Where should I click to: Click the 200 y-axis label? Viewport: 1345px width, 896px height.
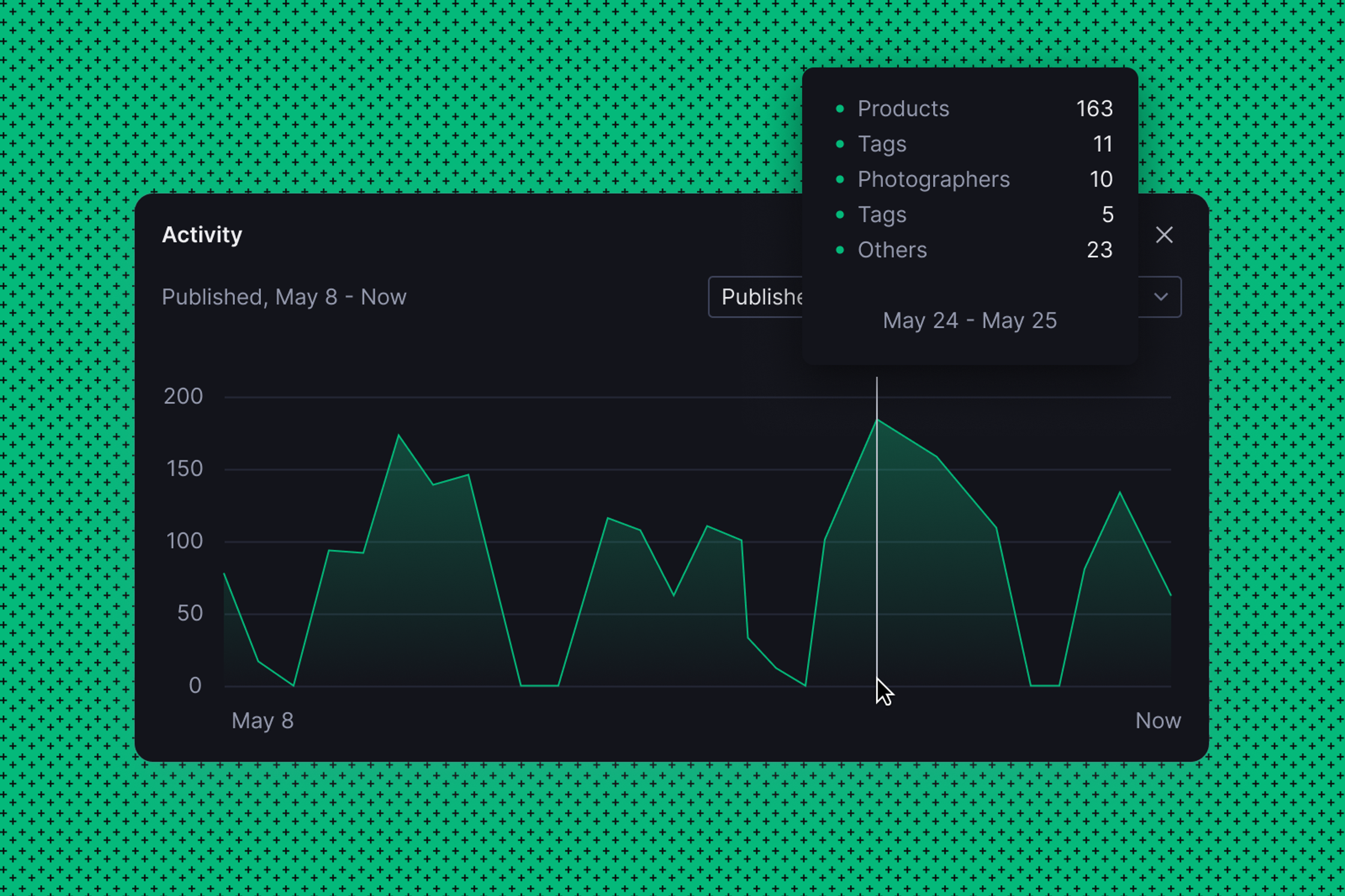183,397
